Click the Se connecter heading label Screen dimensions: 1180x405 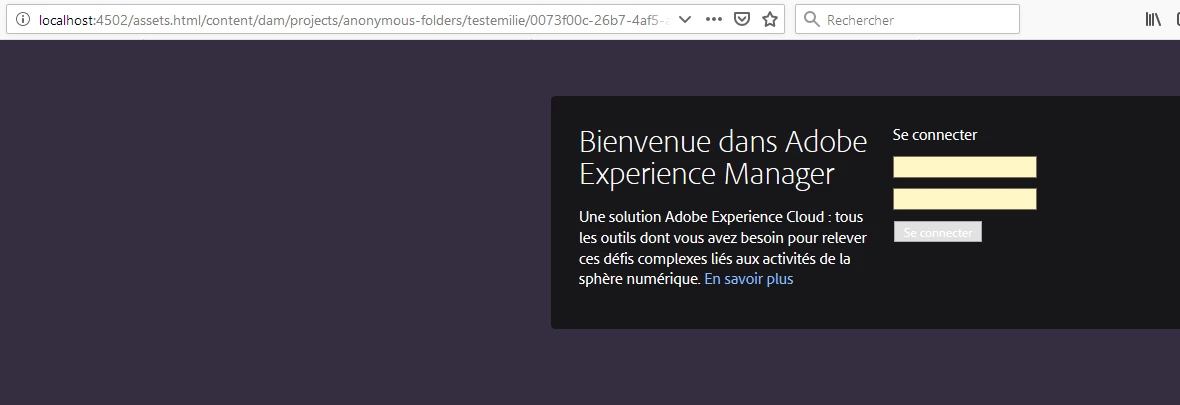point(935,135)
